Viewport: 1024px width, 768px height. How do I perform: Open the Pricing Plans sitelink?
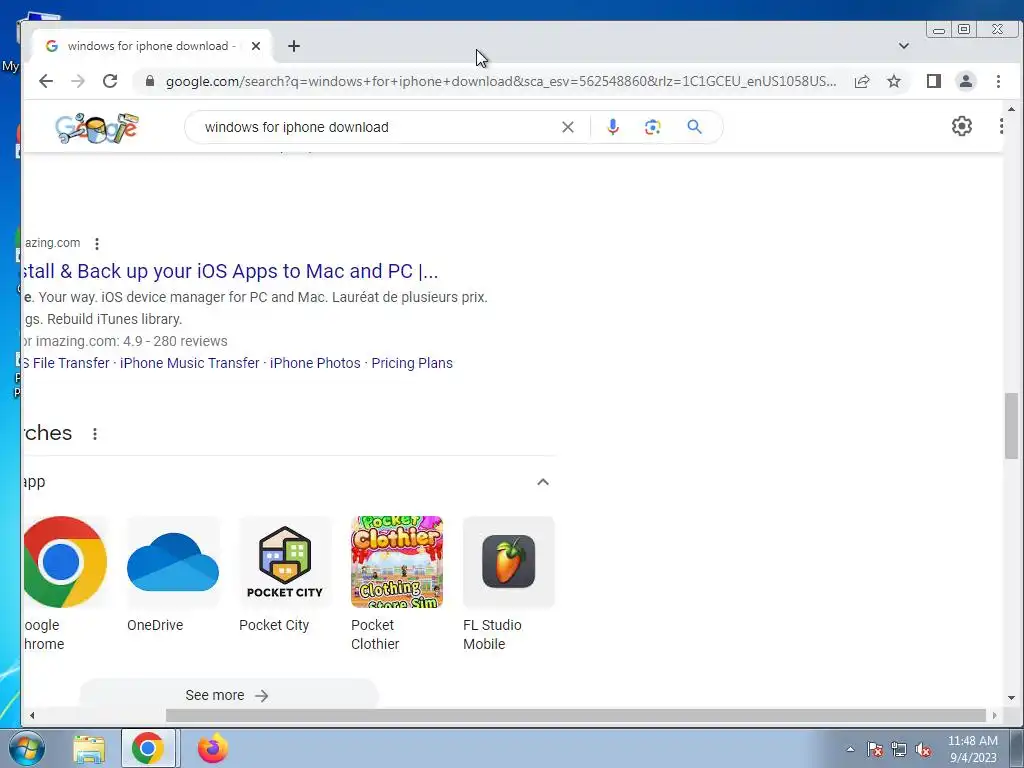[412, 363]
